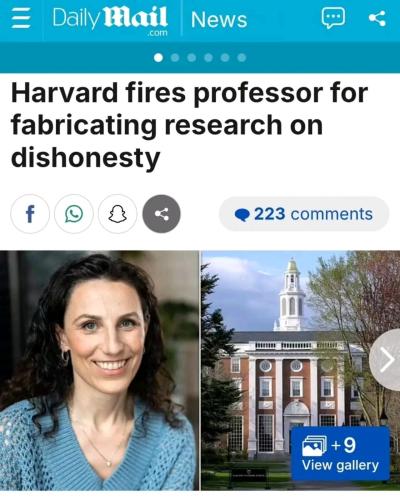Open the hamburger navigation menu
Screen dimensions: 400x500
click(21, 19)
